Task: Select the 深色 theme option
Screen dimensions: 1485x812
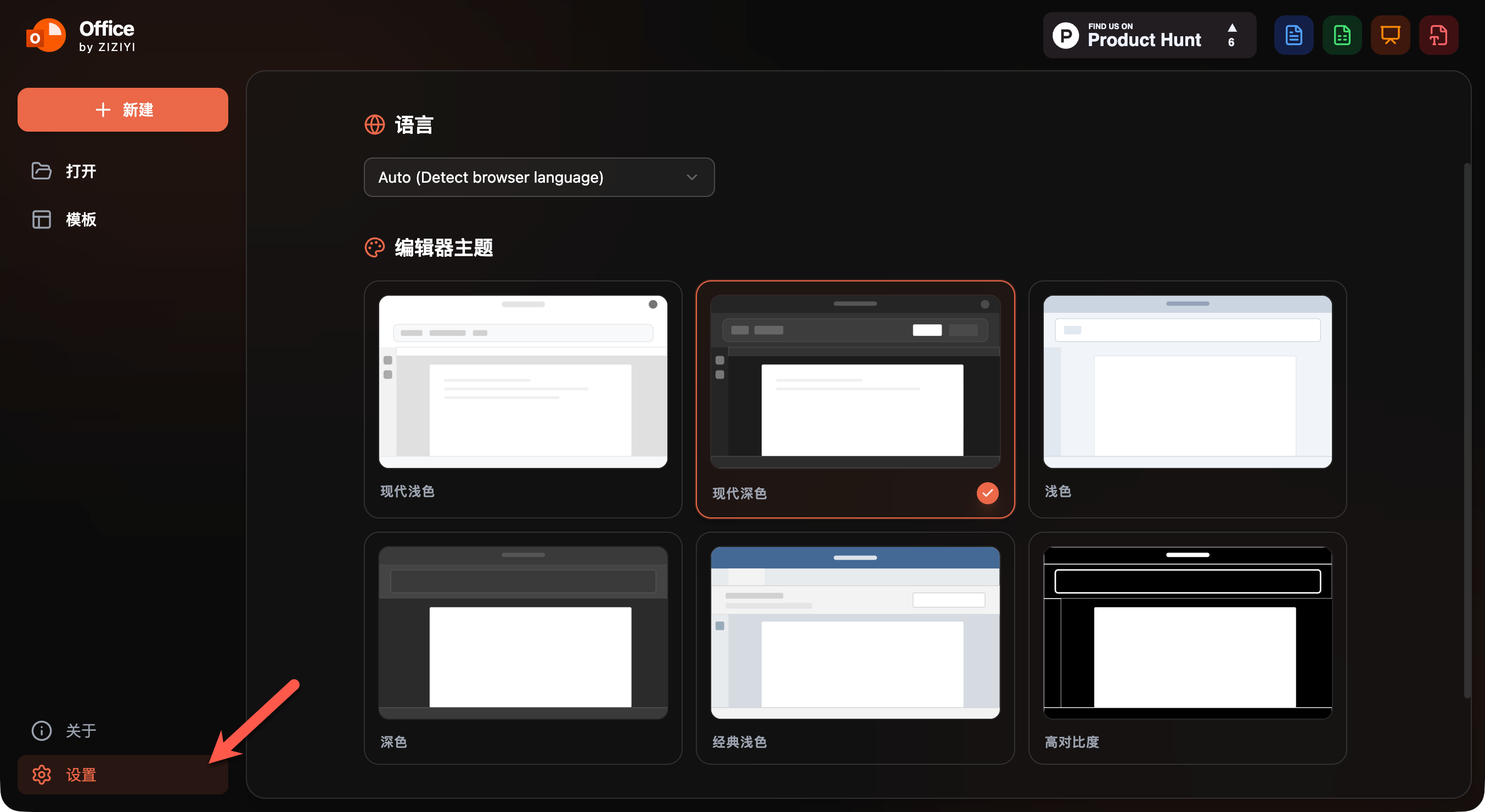Action: click(x=522, y=648)
